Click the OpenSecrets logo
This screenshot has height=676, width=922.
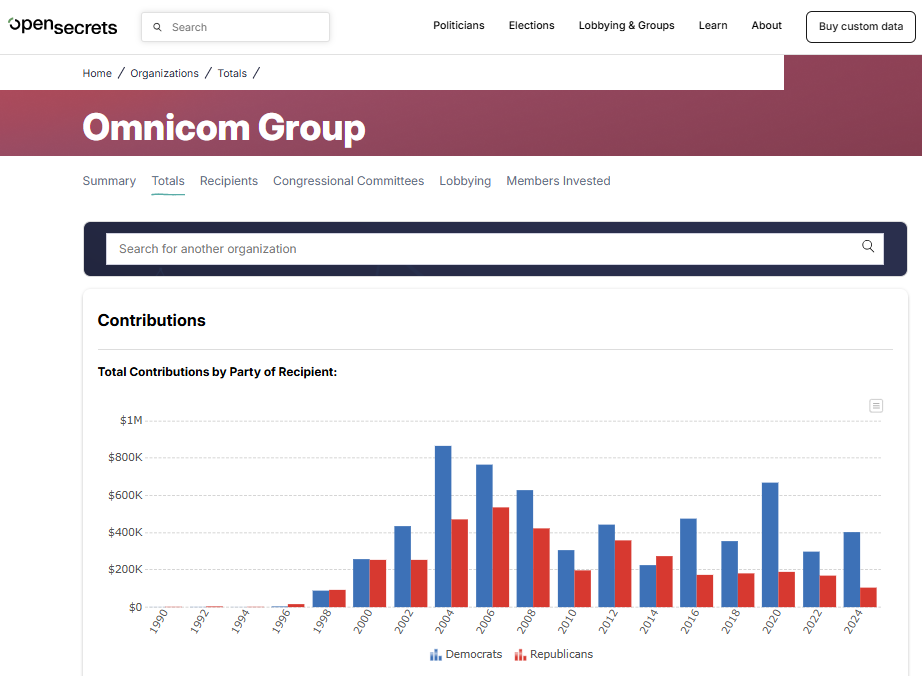coord(63,27)
